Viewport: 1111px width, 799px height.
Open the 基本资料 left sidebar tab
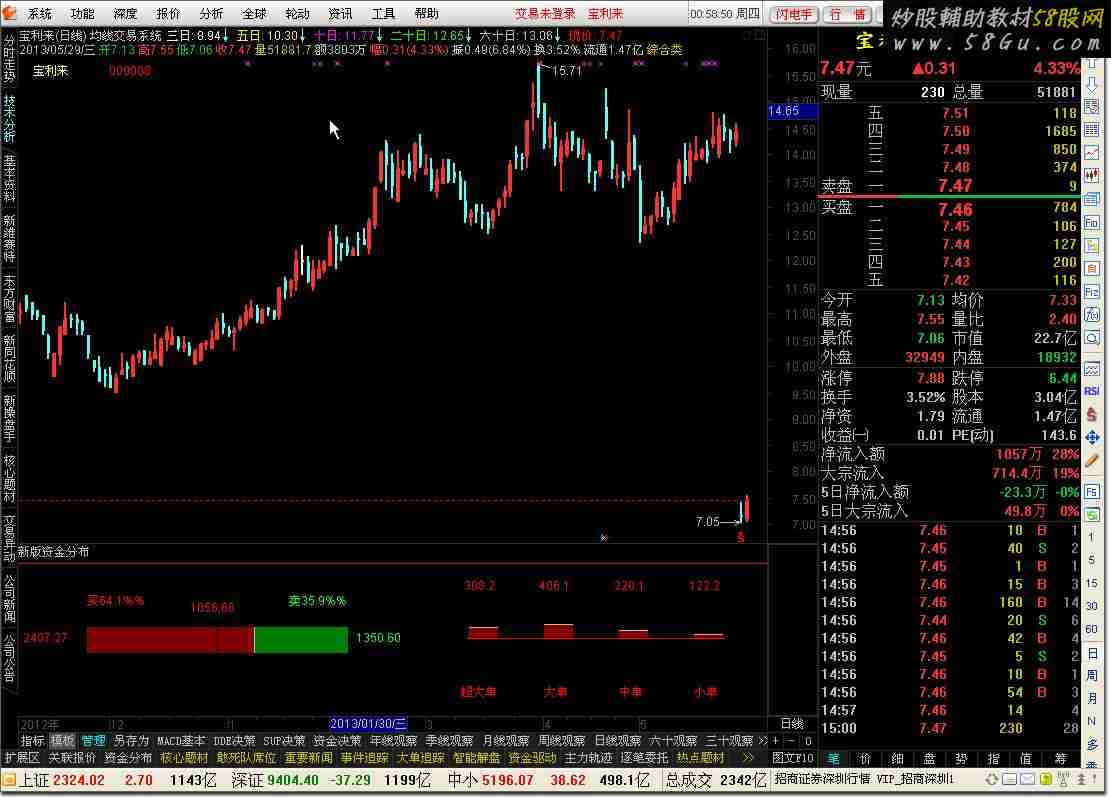pos(9,178)
